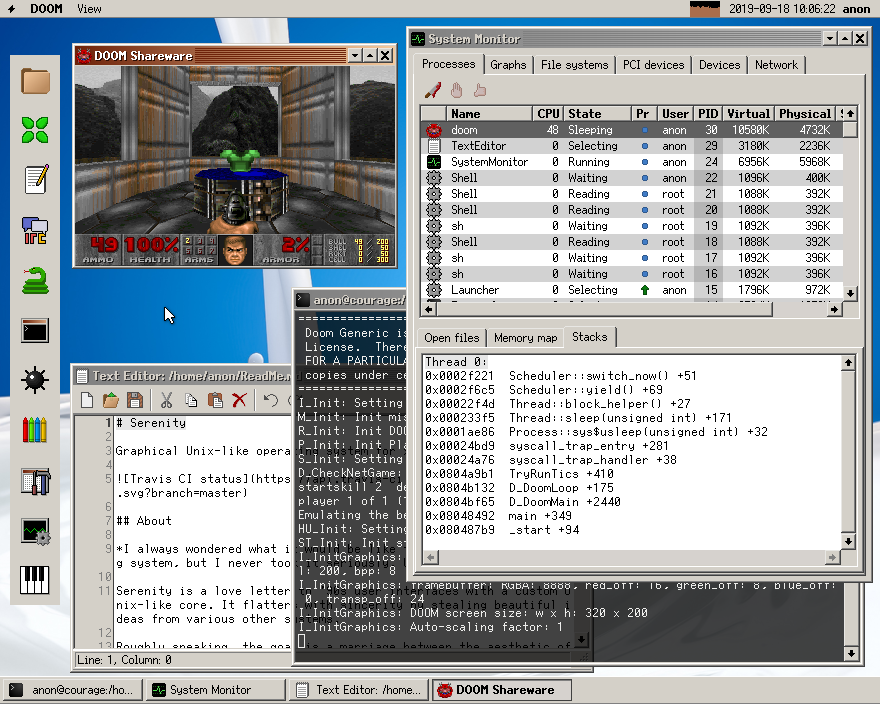Image resolution: width=880 pixels, height=704 pixels.
Task: Switch to Text Editor via taskbar button
Action: coord(359,690)
